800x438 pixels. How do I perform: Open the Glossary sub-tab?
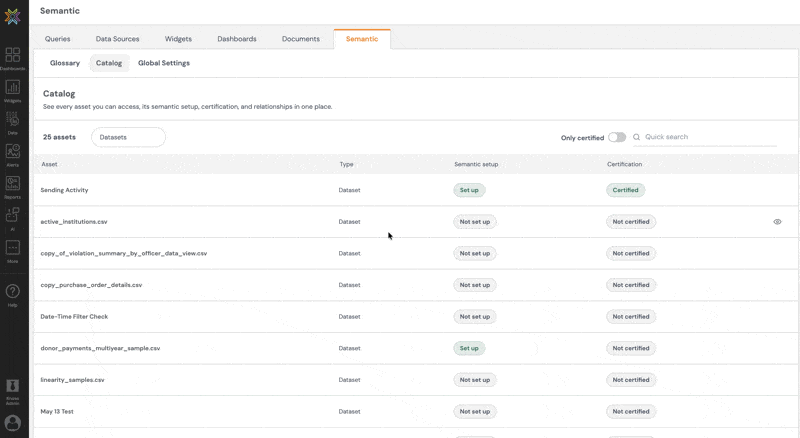65,63
